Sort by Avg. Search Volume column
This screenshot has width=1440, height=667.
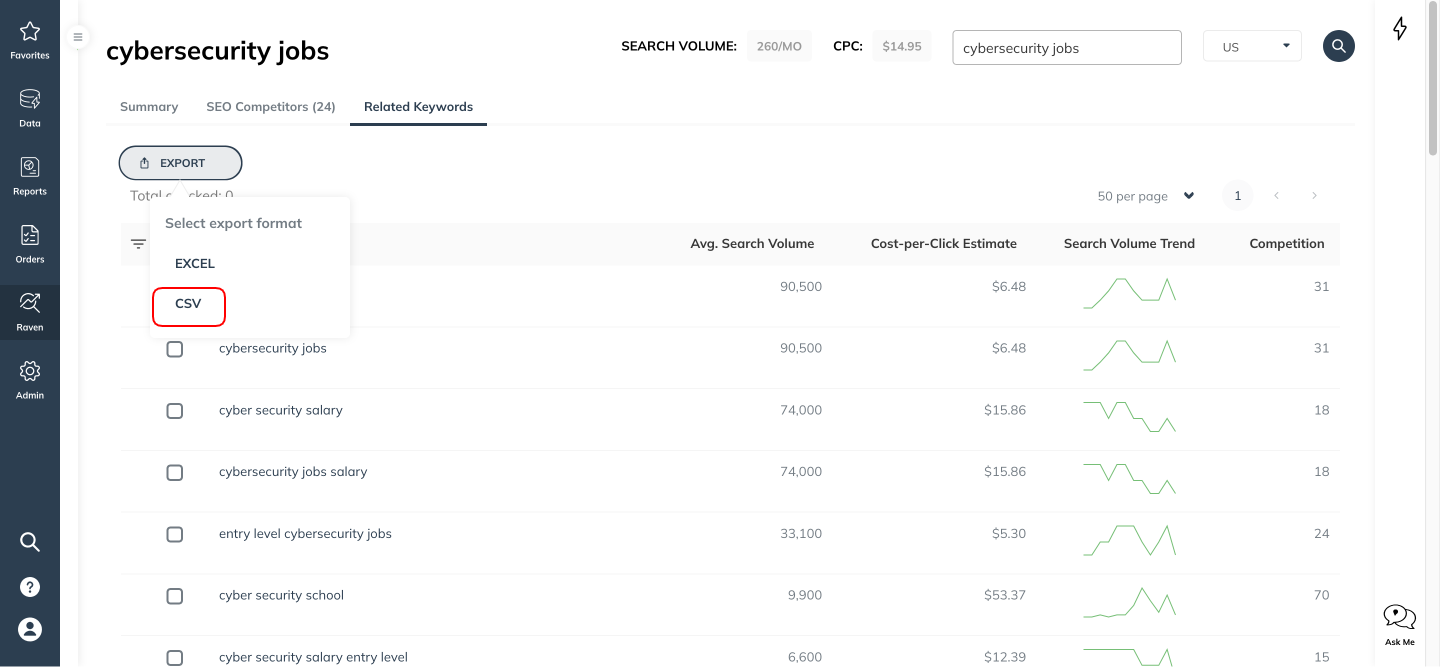(752, 243)
